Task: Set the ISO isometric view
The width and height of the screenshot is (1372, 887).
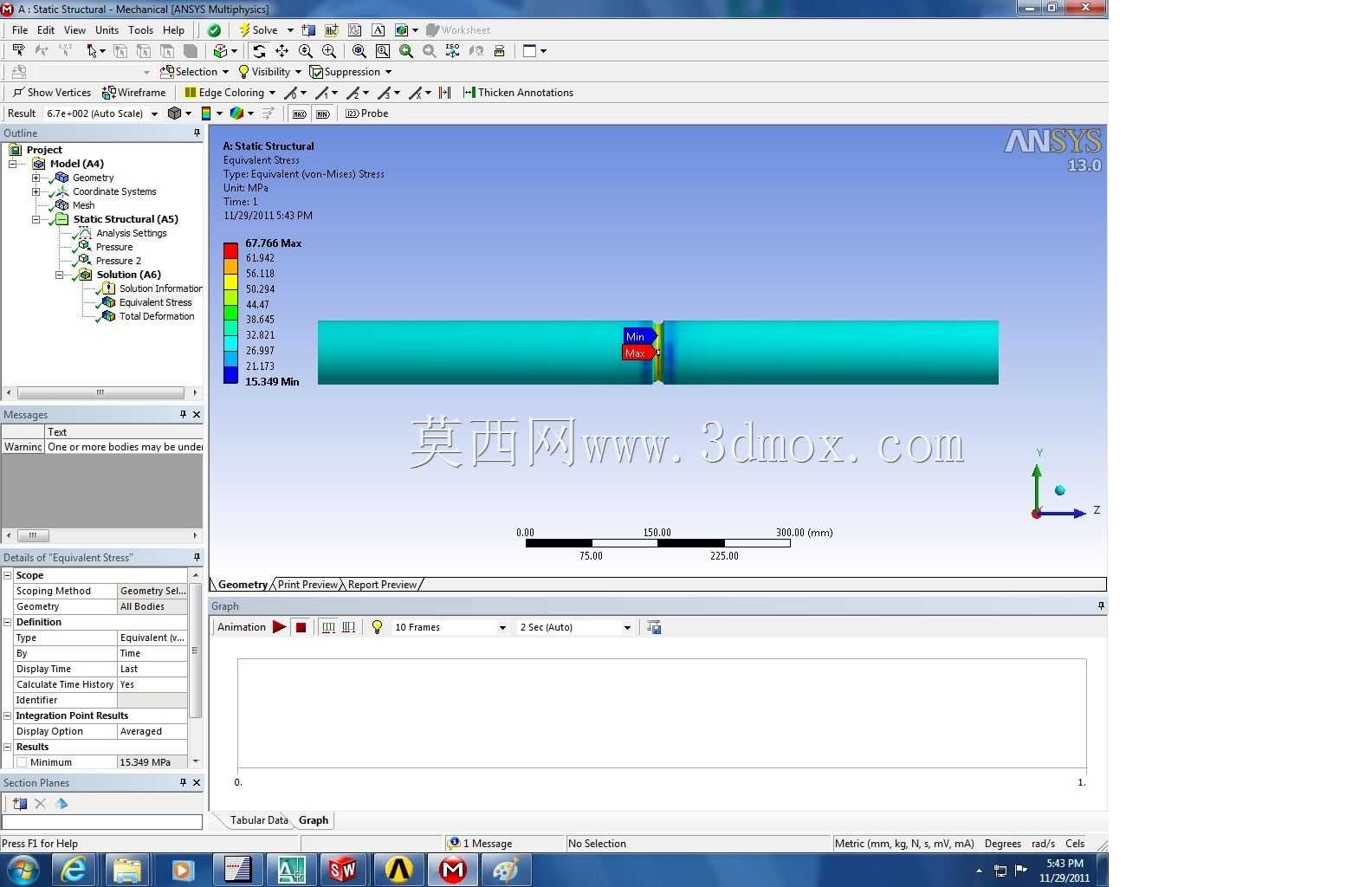Action: (x=452, y=51)
